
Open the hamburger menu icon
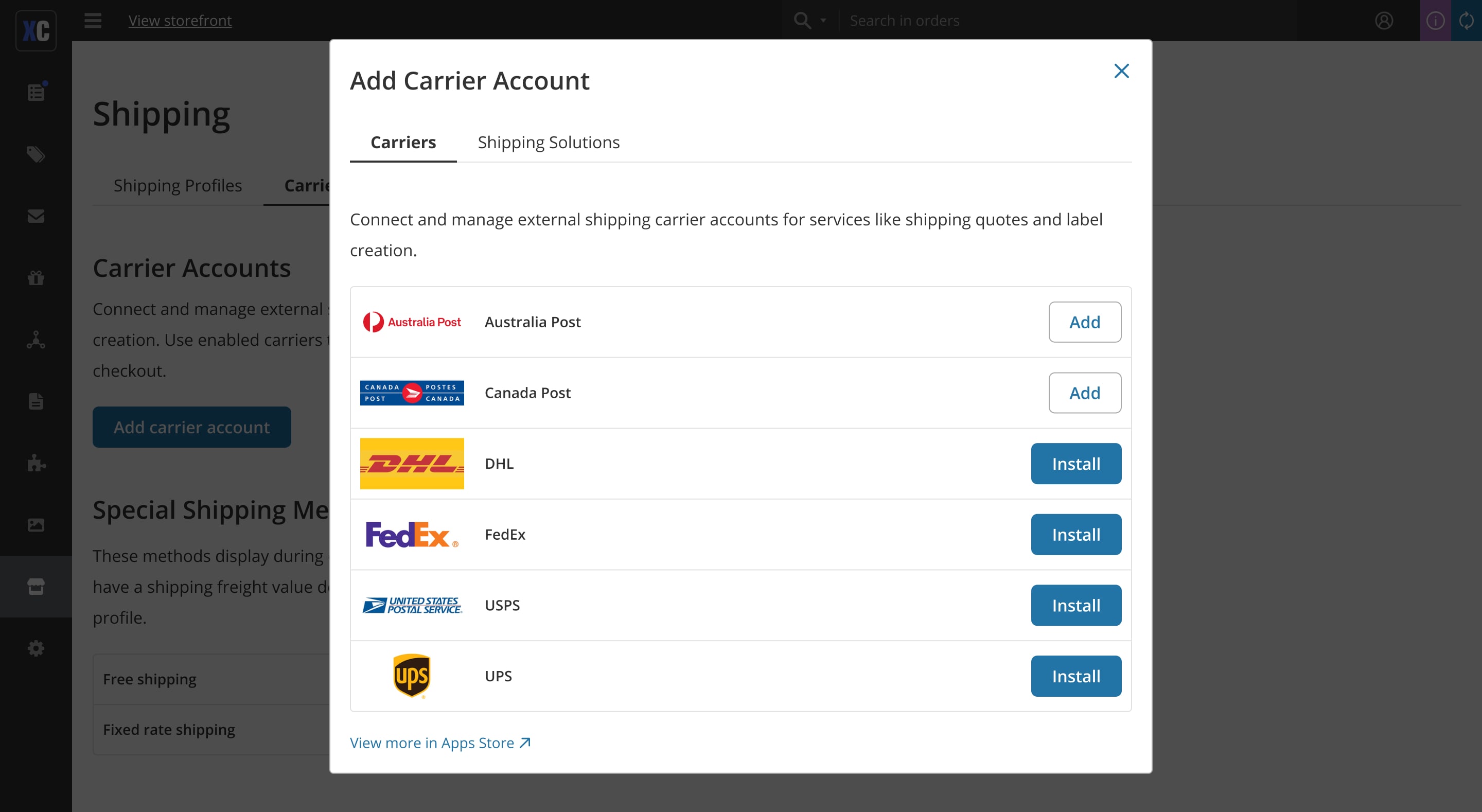(93, 21)
